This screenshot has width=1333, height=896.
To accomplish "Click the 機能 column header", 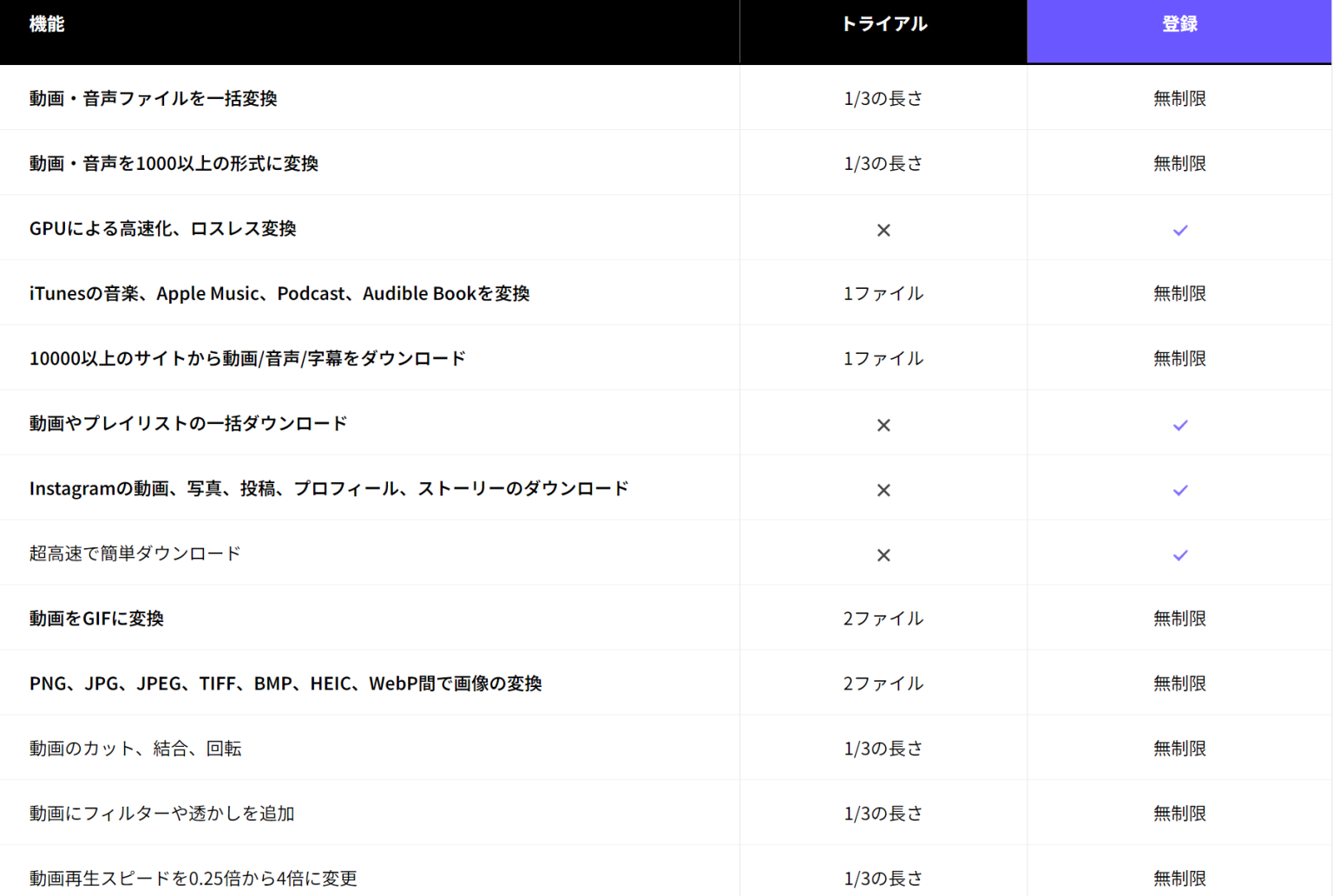I will 47,24.
